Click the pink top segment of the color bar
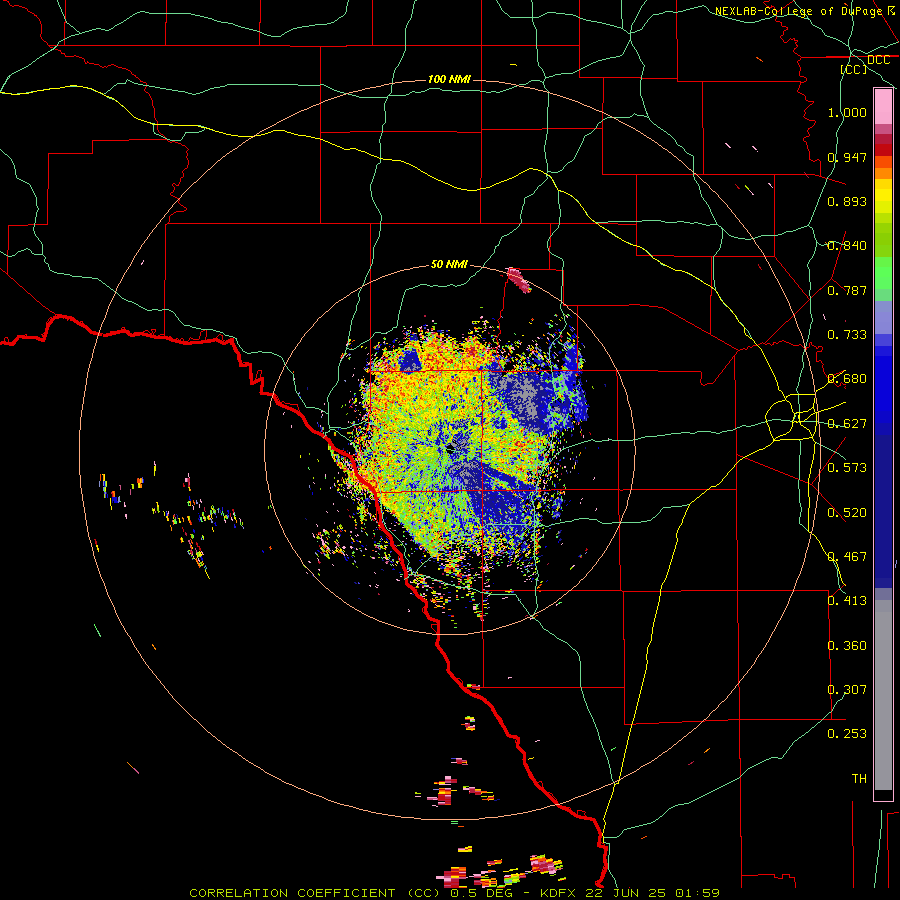 point(883,106)
